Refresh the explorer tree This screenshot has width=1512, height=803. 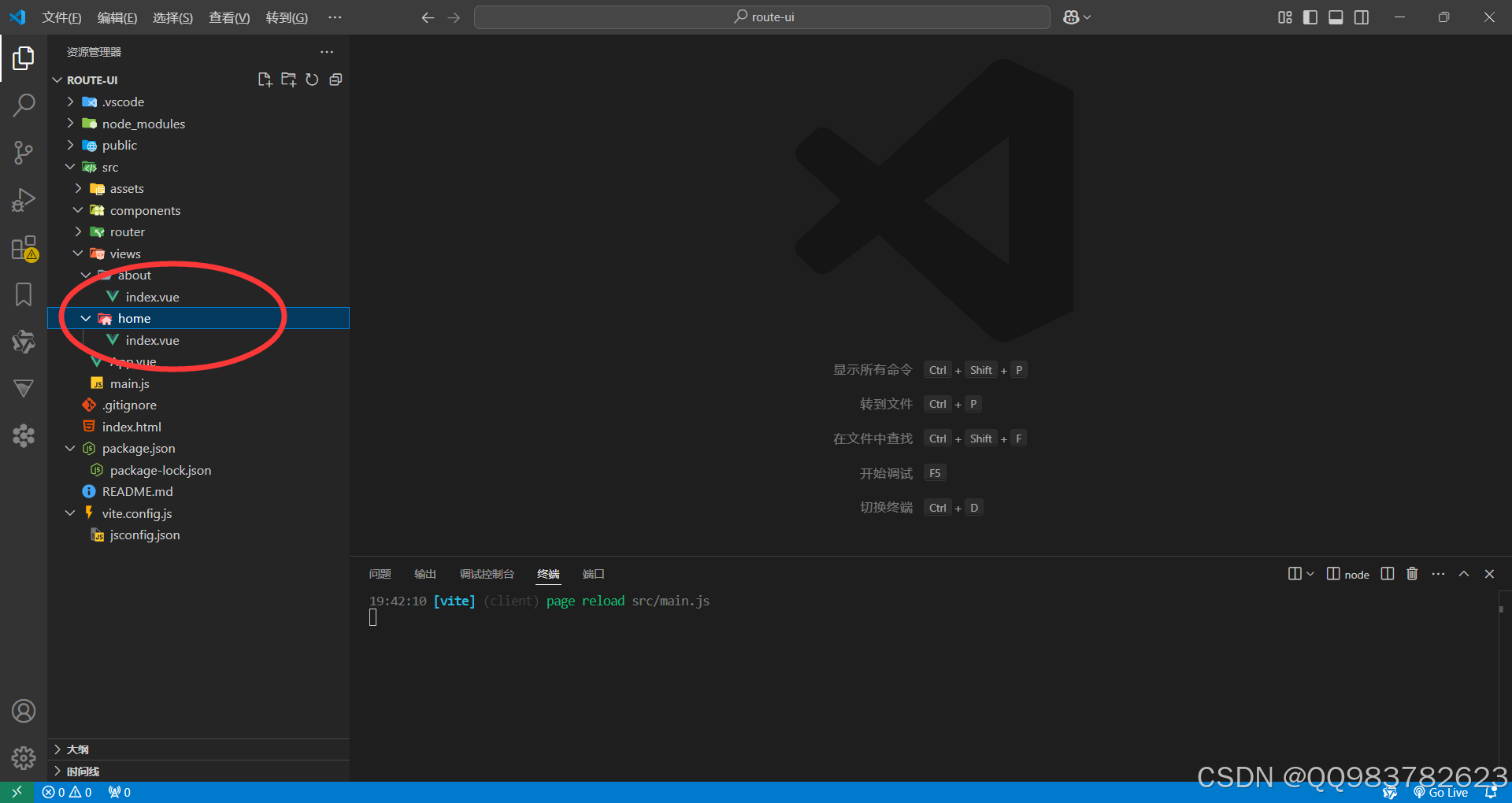(x=312, y=80)
